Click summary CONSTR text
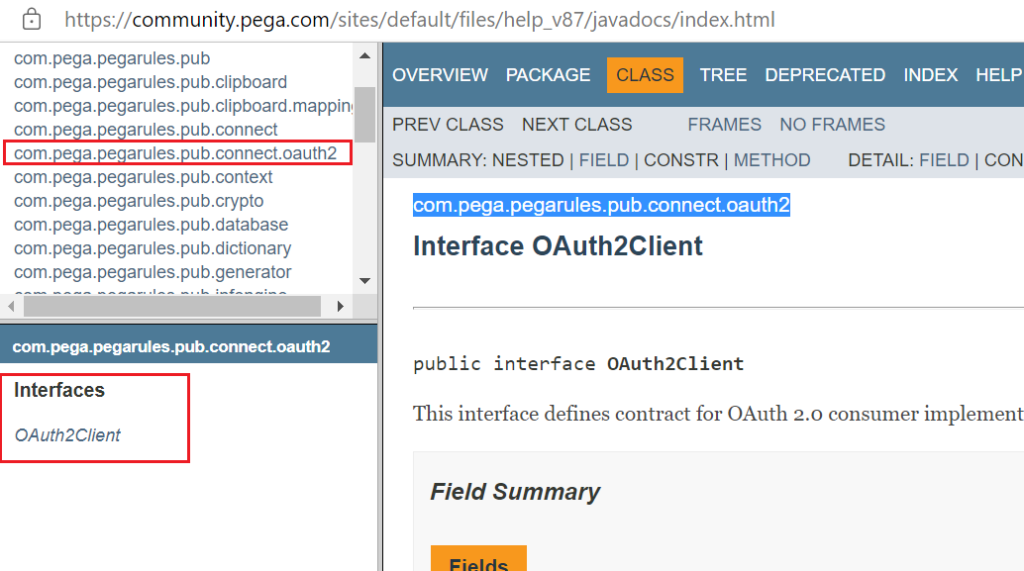Viewport: 1024px width, 571px height. click(681, 160)
